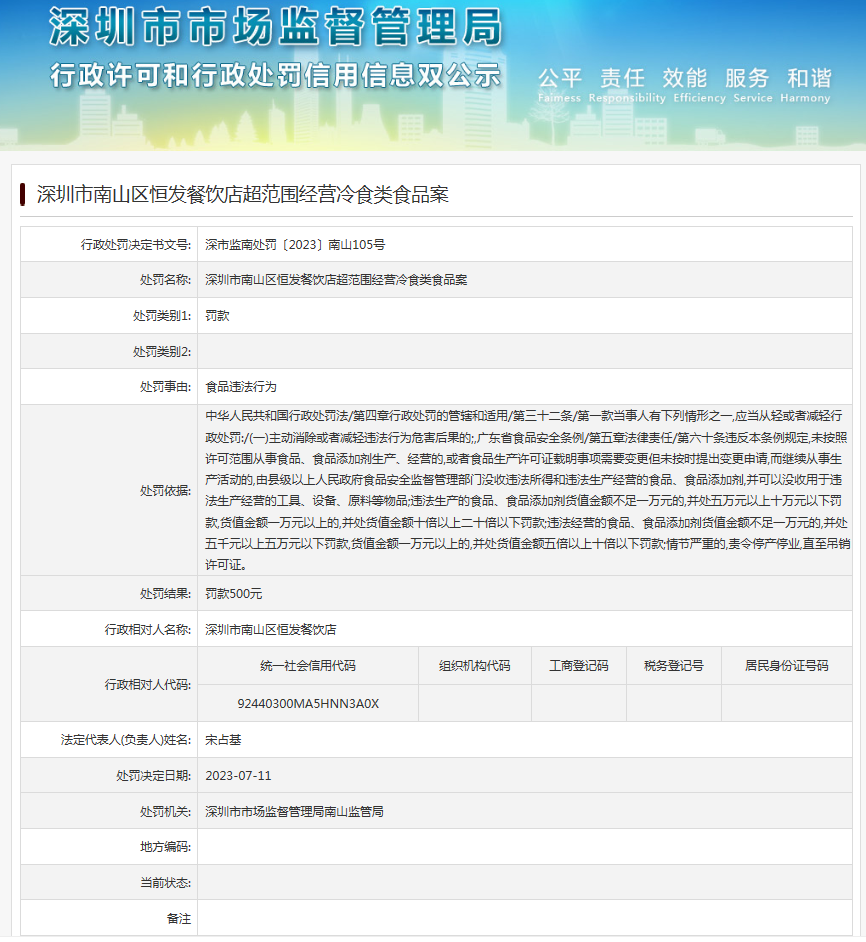Click the 处罚决定日期 label
Screen dimensions: 866x942
point(154,776)
